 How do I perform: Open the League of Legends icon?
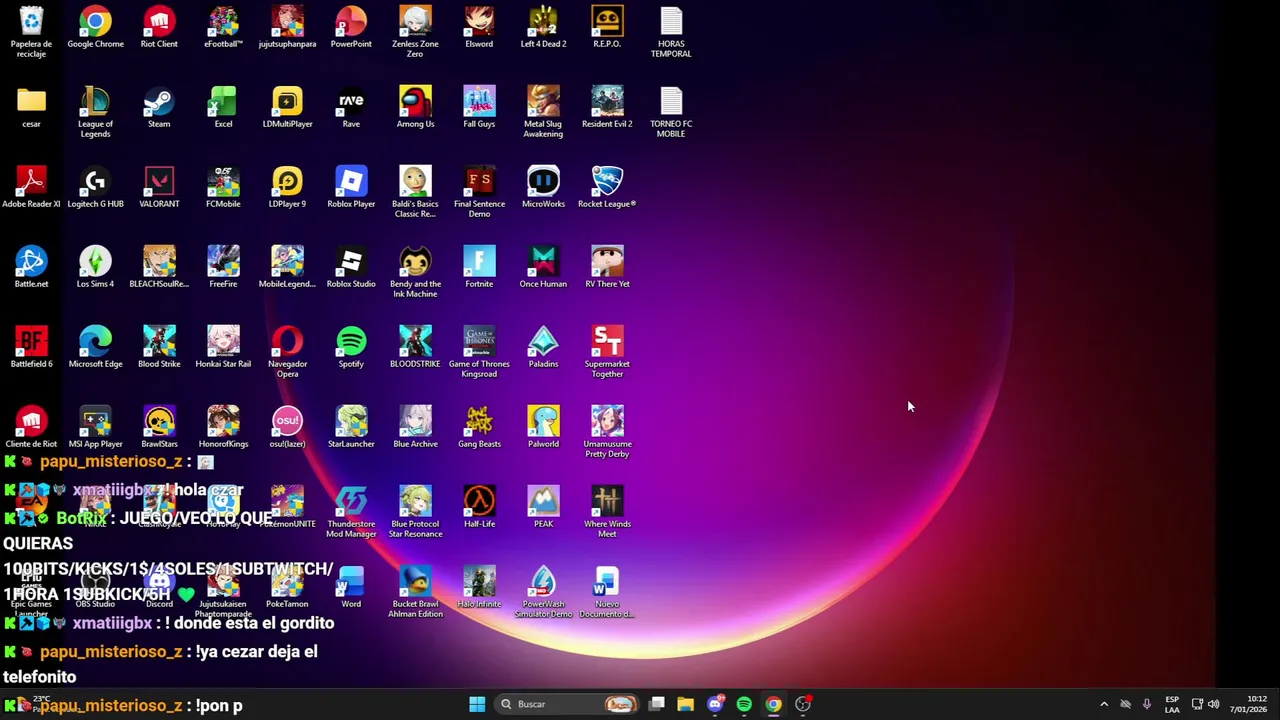[x=95, y=112]
